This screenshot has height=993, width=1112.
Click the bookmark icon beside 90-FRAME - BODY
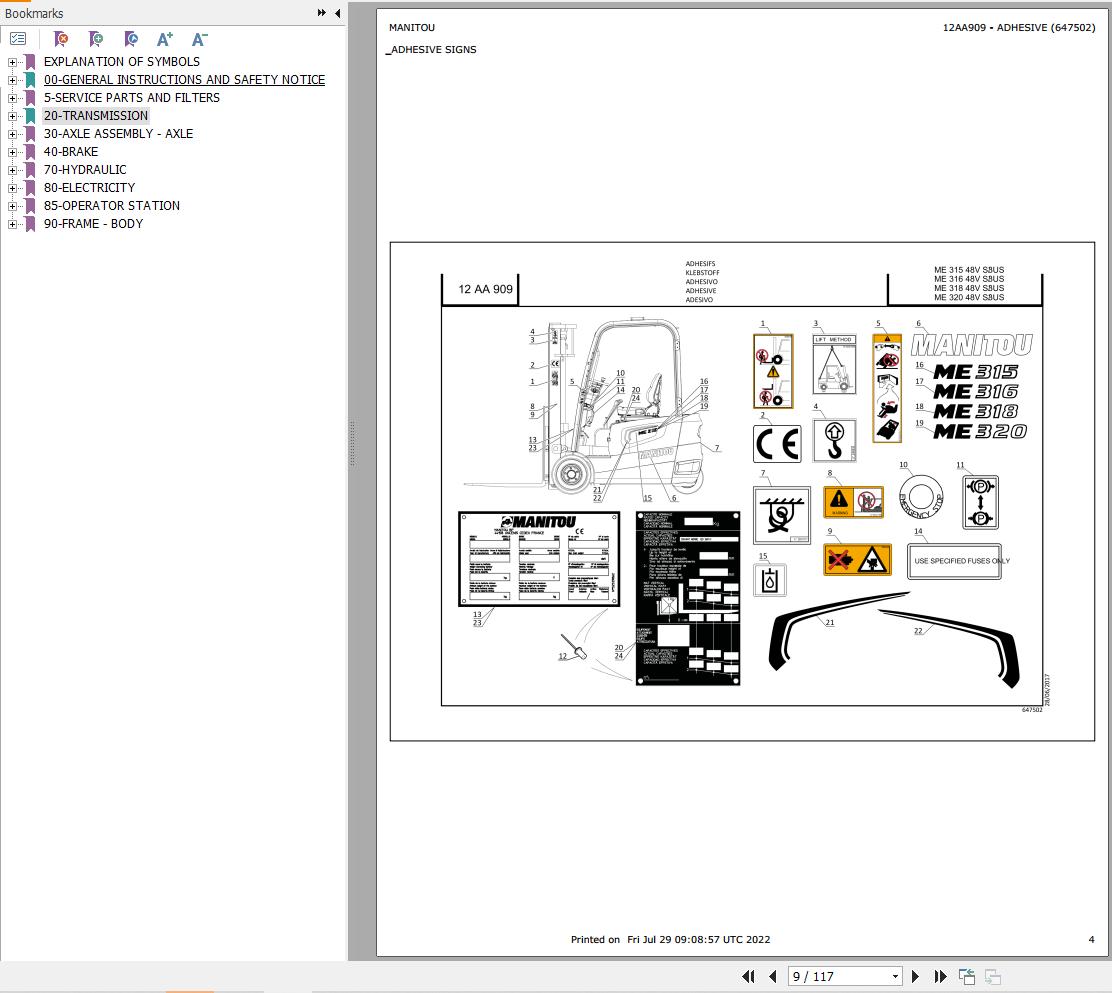point(30,224)
